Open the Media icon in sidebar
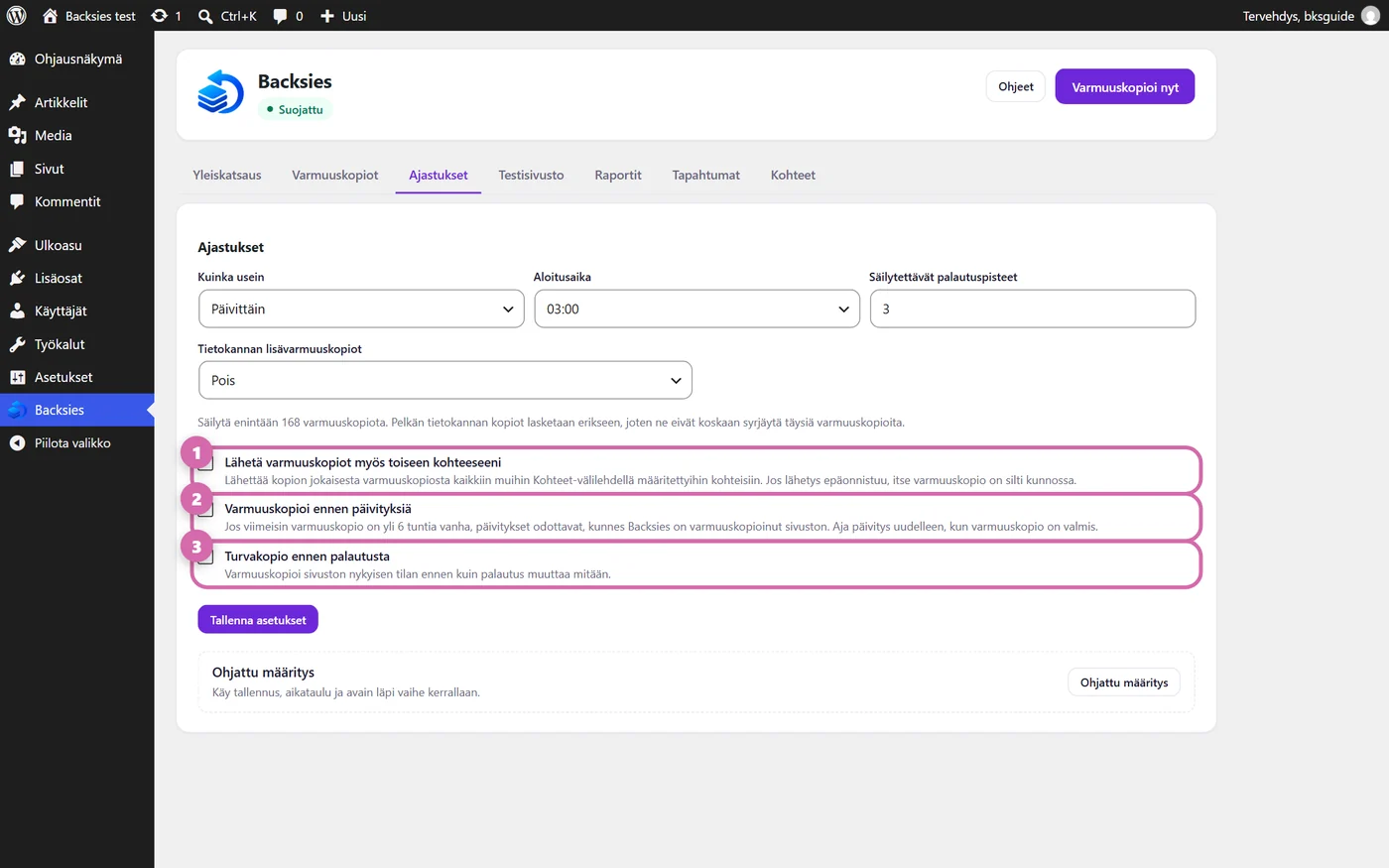Viewport: 1389px width, 868px height. pos(17,136)
